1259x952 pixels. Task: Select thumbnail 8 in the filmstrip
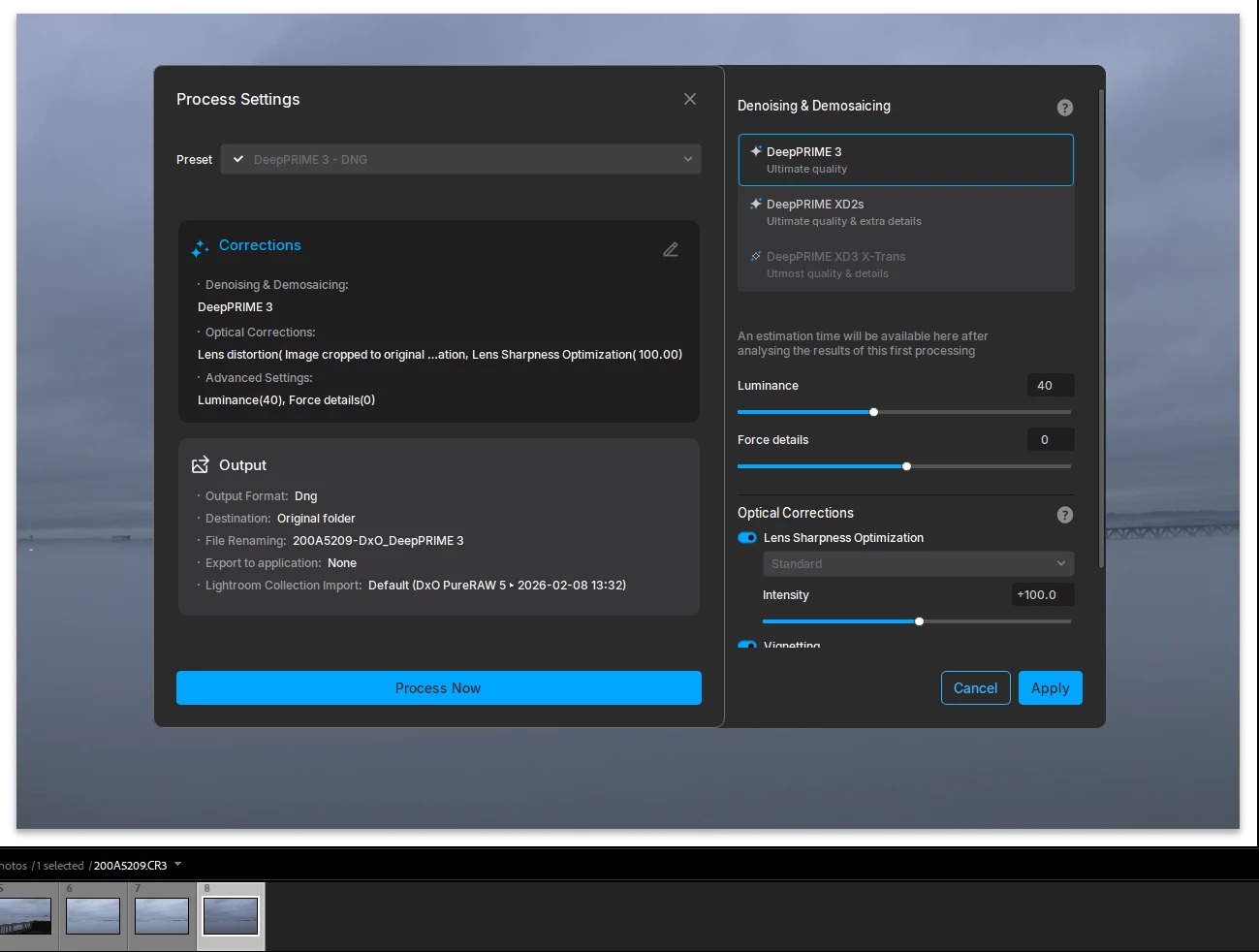pyautogui.click(x=231, y=914)
